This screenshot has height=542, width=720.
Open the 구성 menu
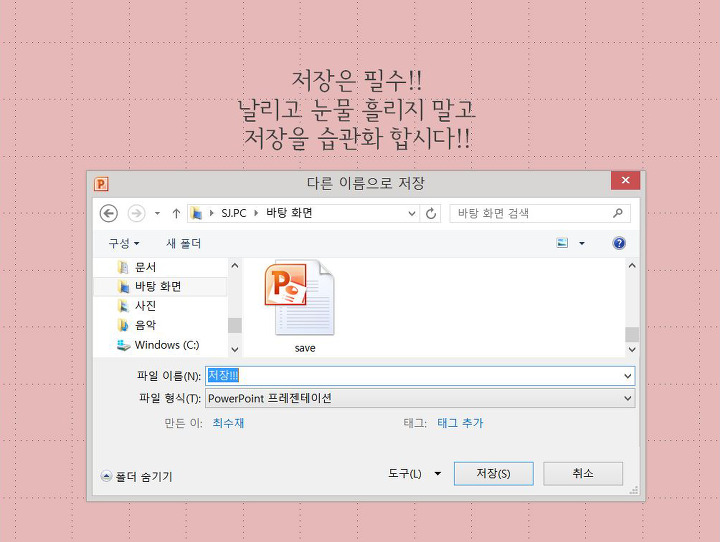124,243
